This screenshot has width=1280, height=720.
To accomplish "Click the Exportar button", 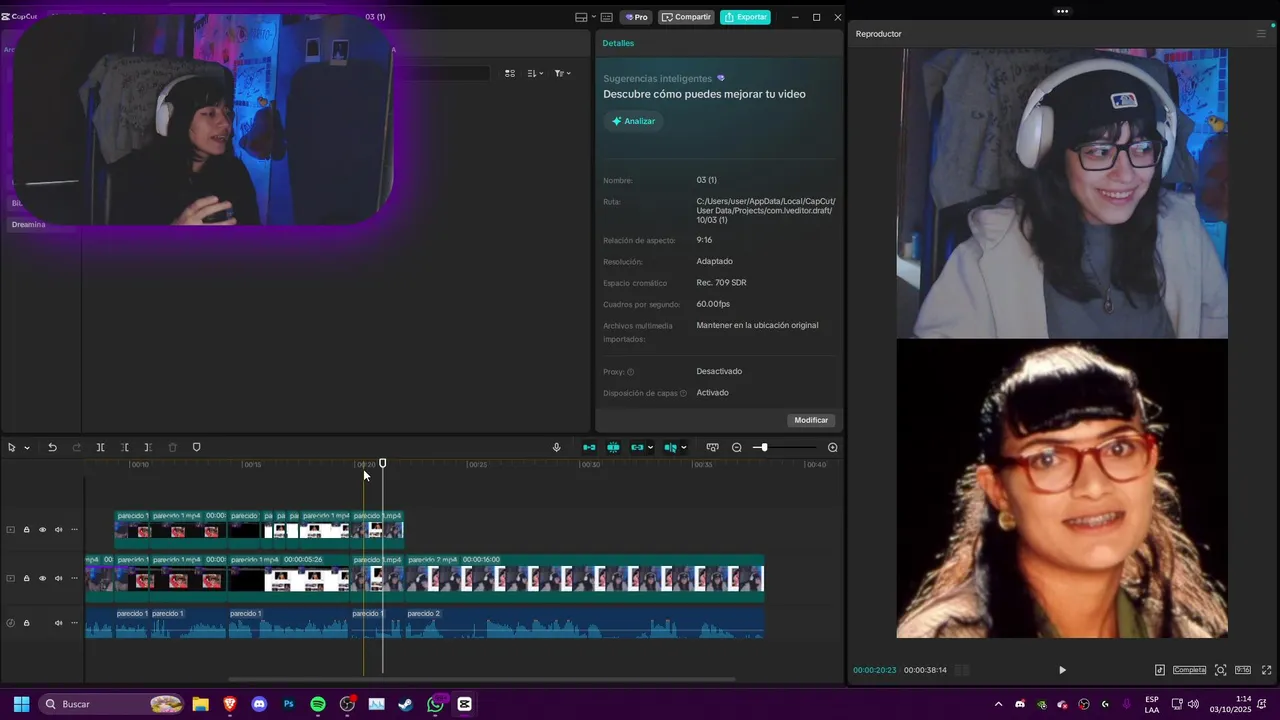I will (x=746, y=17).
